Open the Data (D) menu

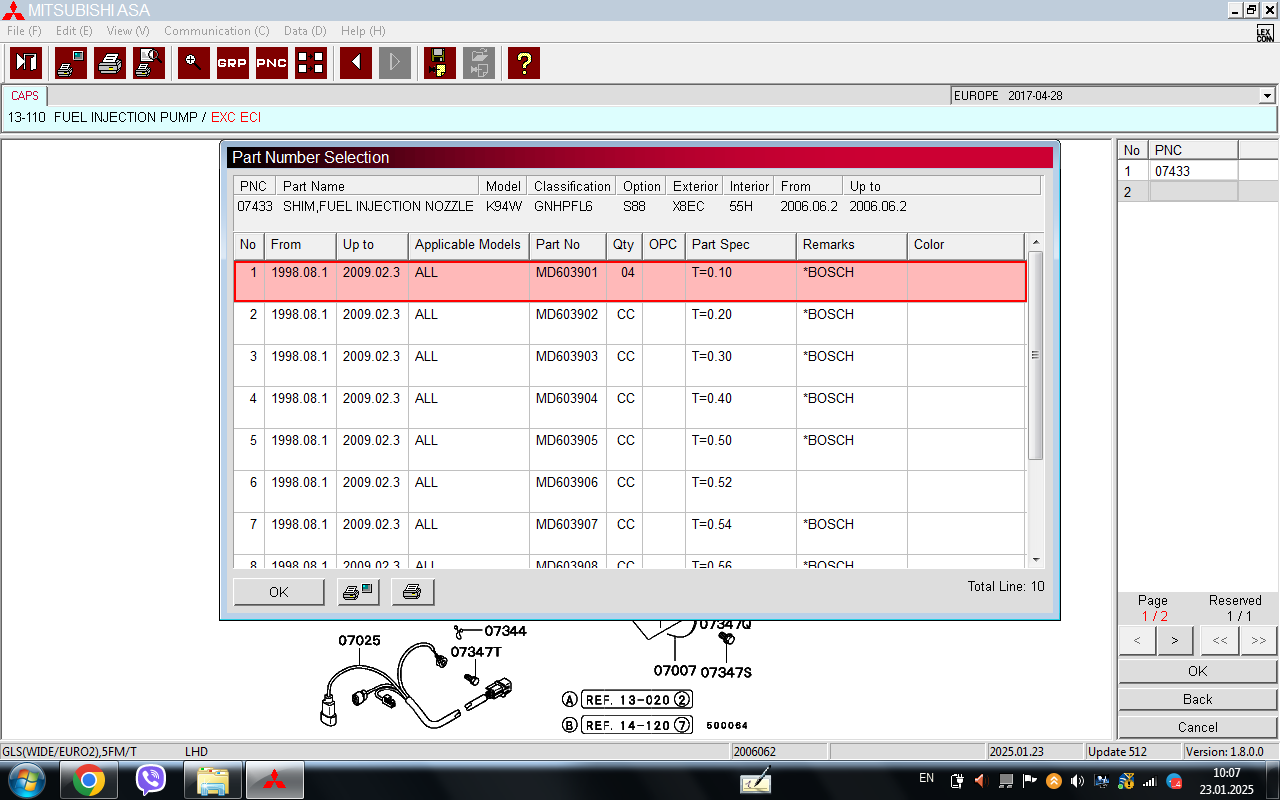click(x=305, y=31)
